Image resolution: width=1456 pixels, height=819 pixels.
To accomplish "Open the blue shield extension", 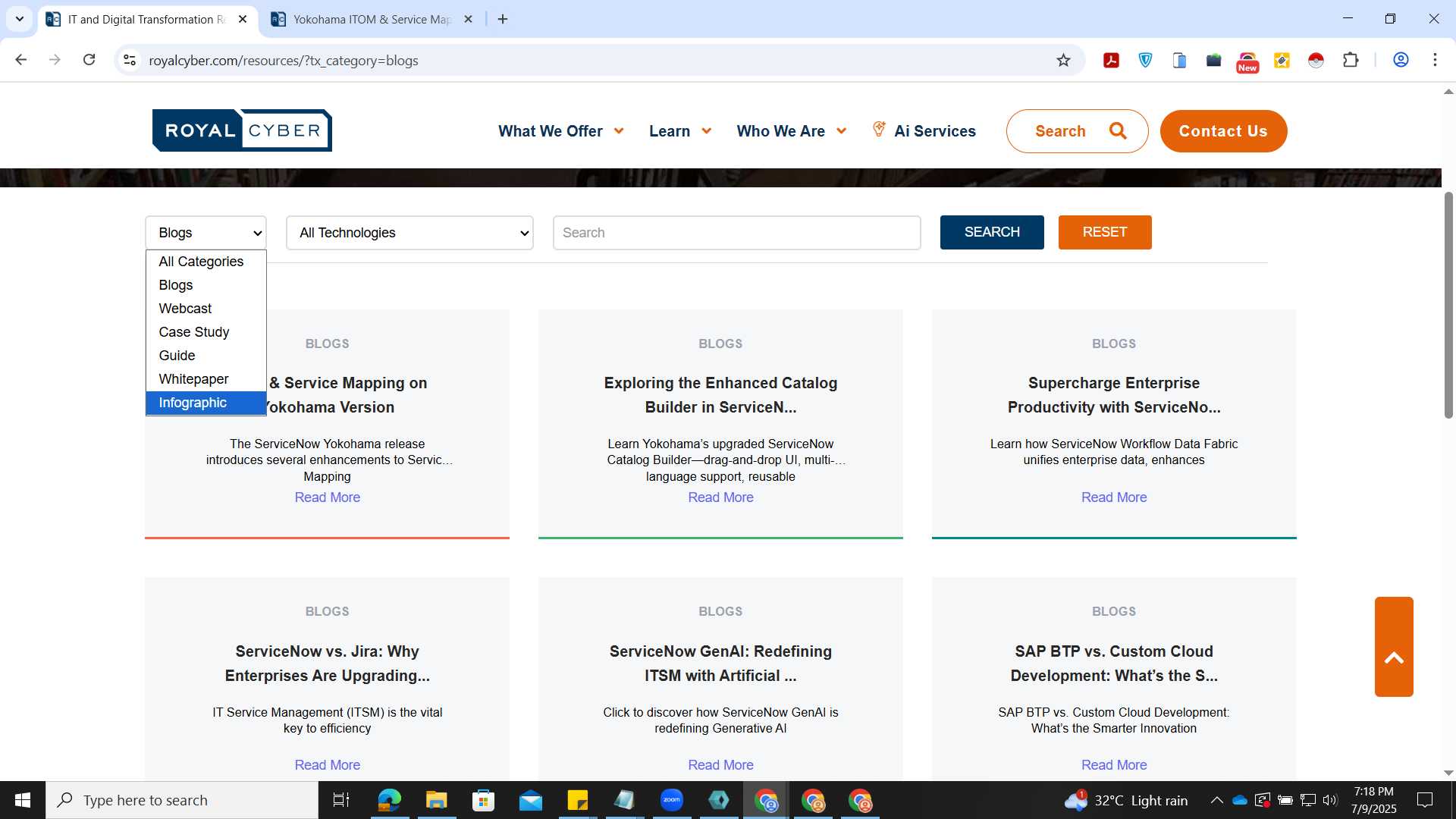I will 1146,60.
